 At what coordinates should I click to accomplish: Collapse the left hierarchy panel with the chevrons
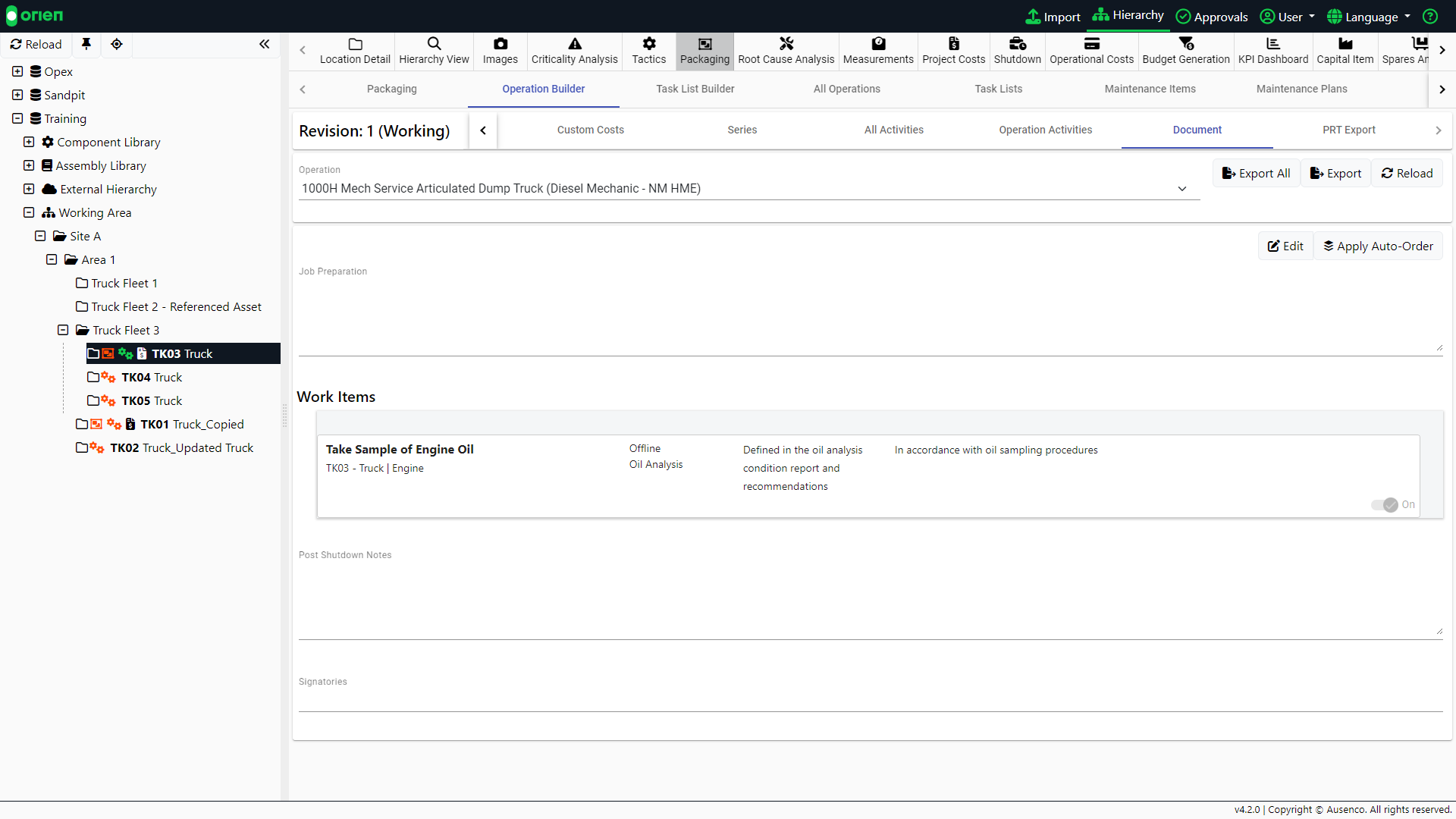pyautogui.click(x=264, y=44)
